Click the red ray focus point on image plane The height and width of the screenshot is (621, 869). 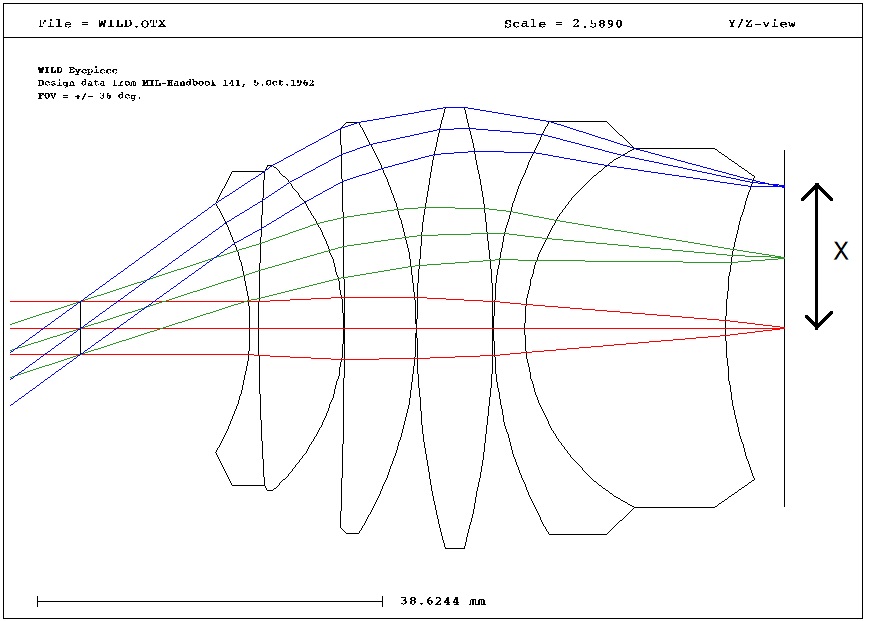tap(784, 328)
